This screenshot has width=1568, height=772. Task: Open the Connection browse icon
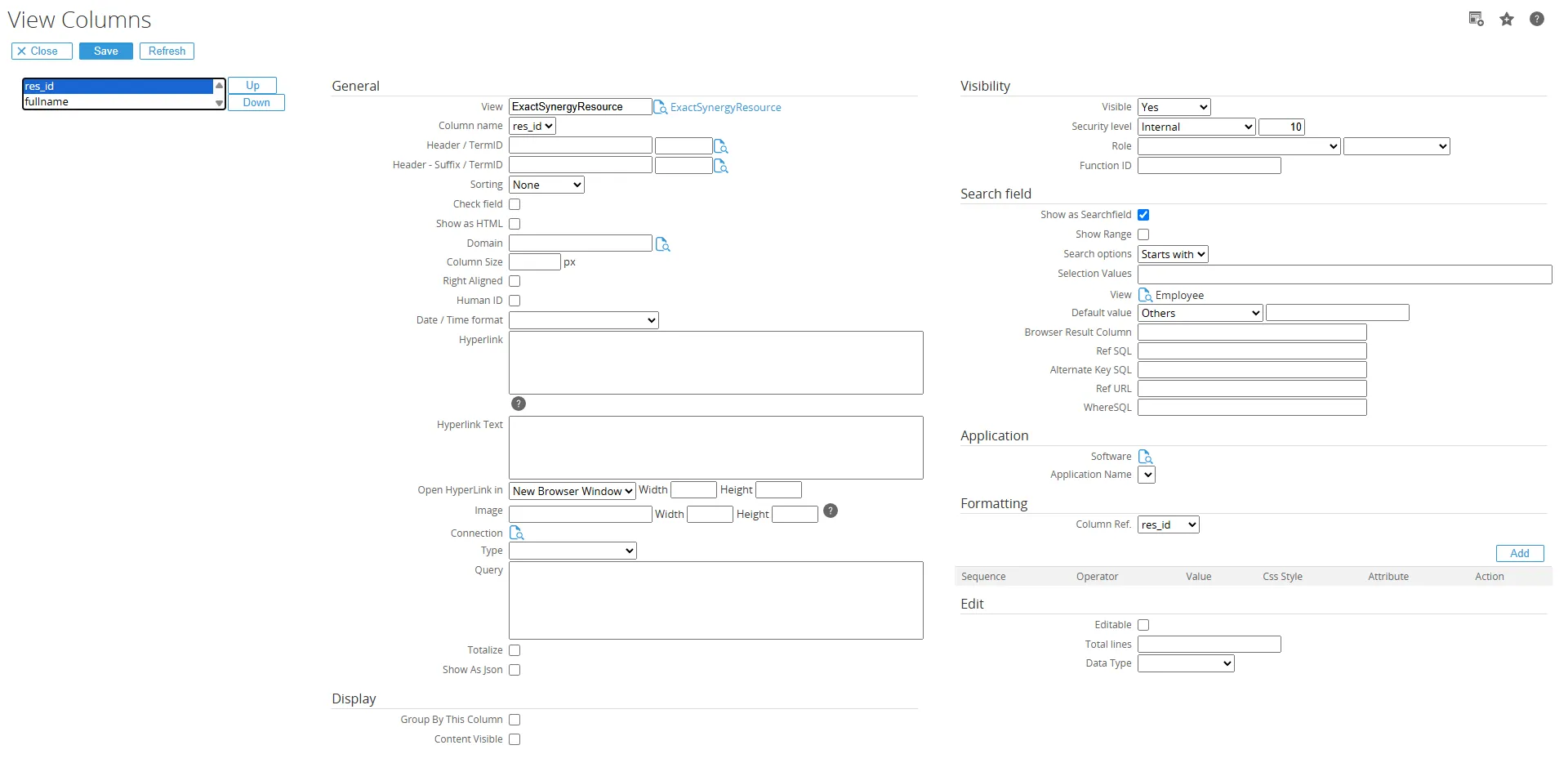[x=516, y=533]
